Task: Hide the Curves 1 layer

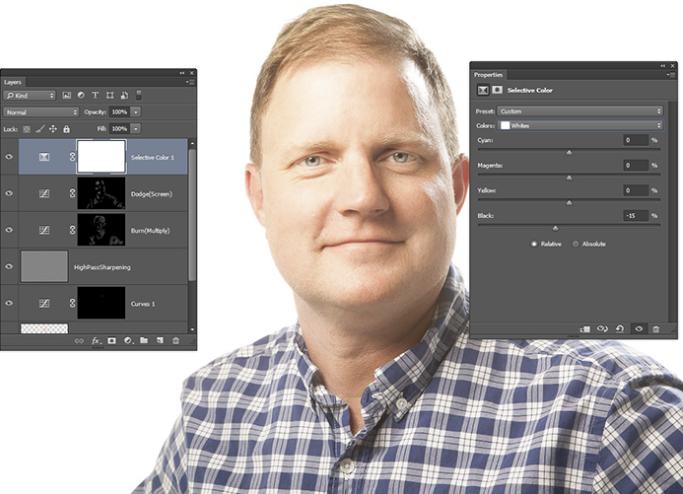Action: pyautogui.click(x=9, y=303)
